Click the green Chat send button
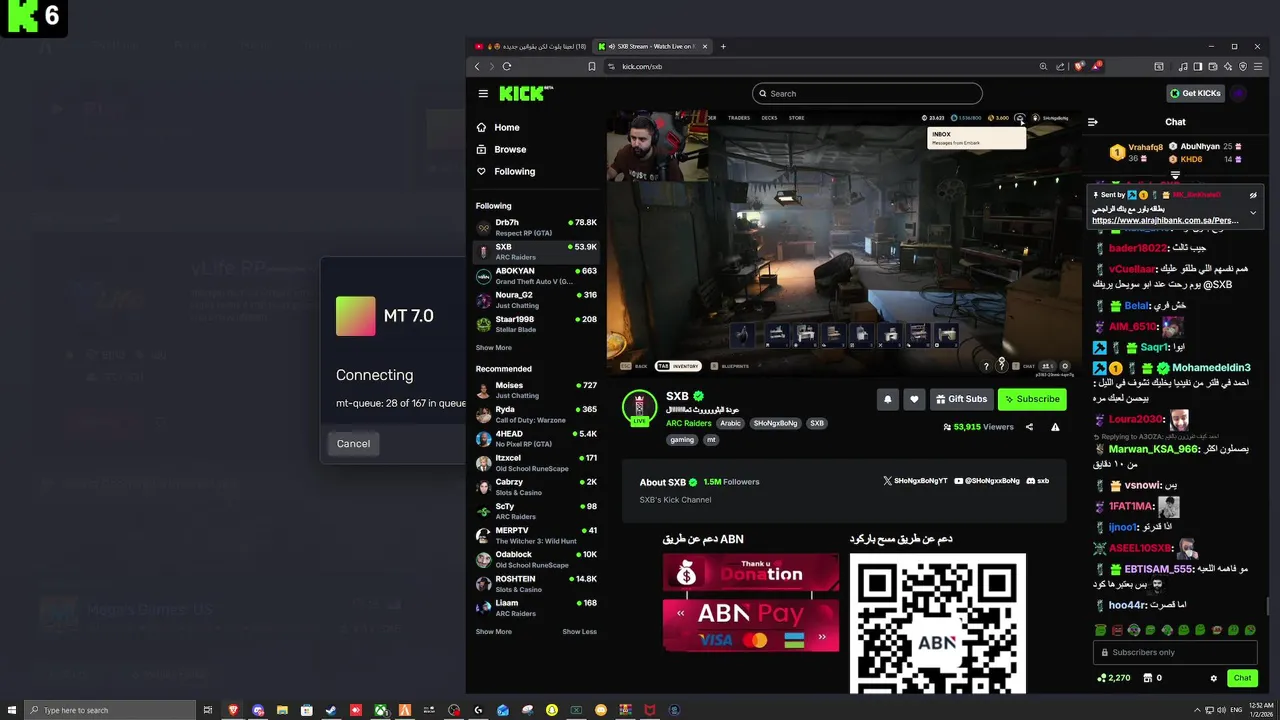 [x=1242, y=678]
